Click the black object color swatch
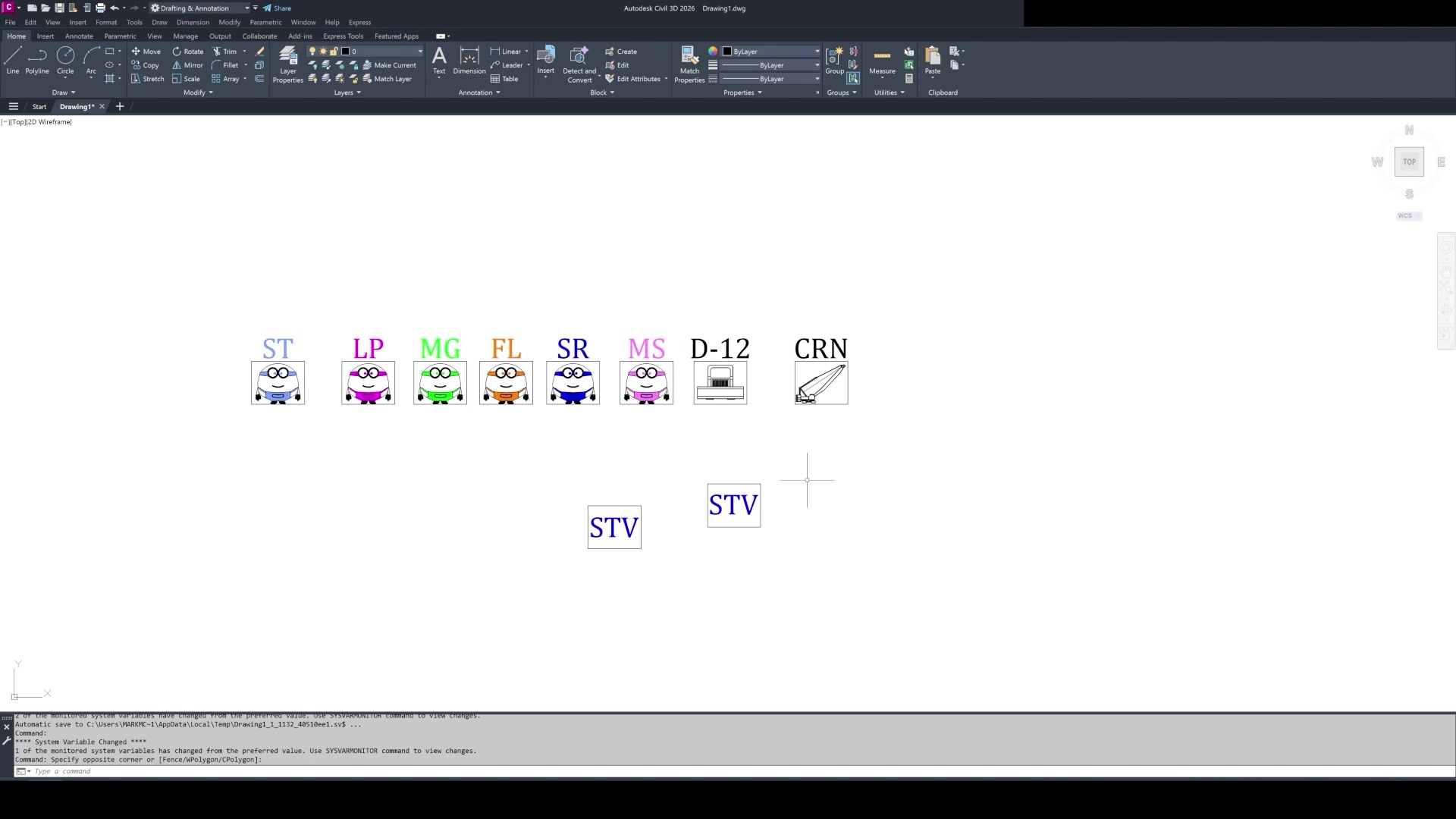This screenshot has height=819, width=1456. point(727,52)
